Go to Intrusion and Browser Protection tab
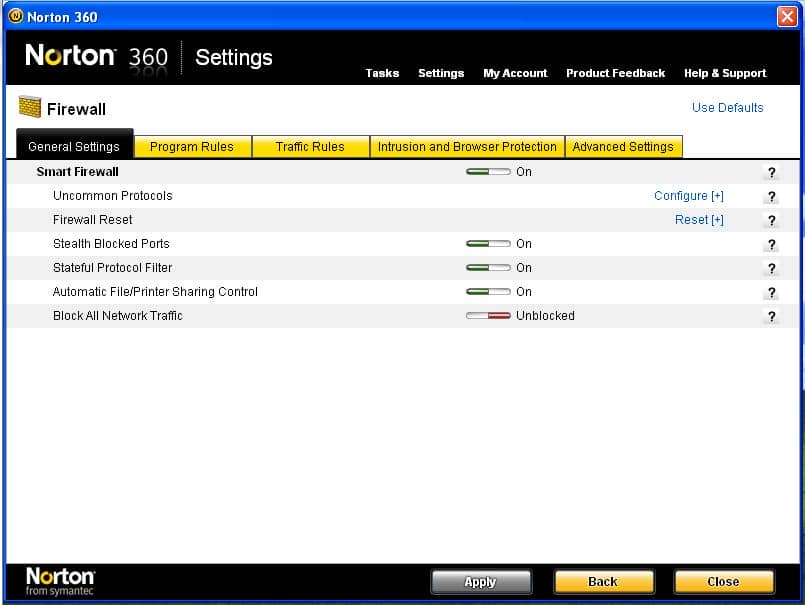The image size is (805, 605). (467, 147)
